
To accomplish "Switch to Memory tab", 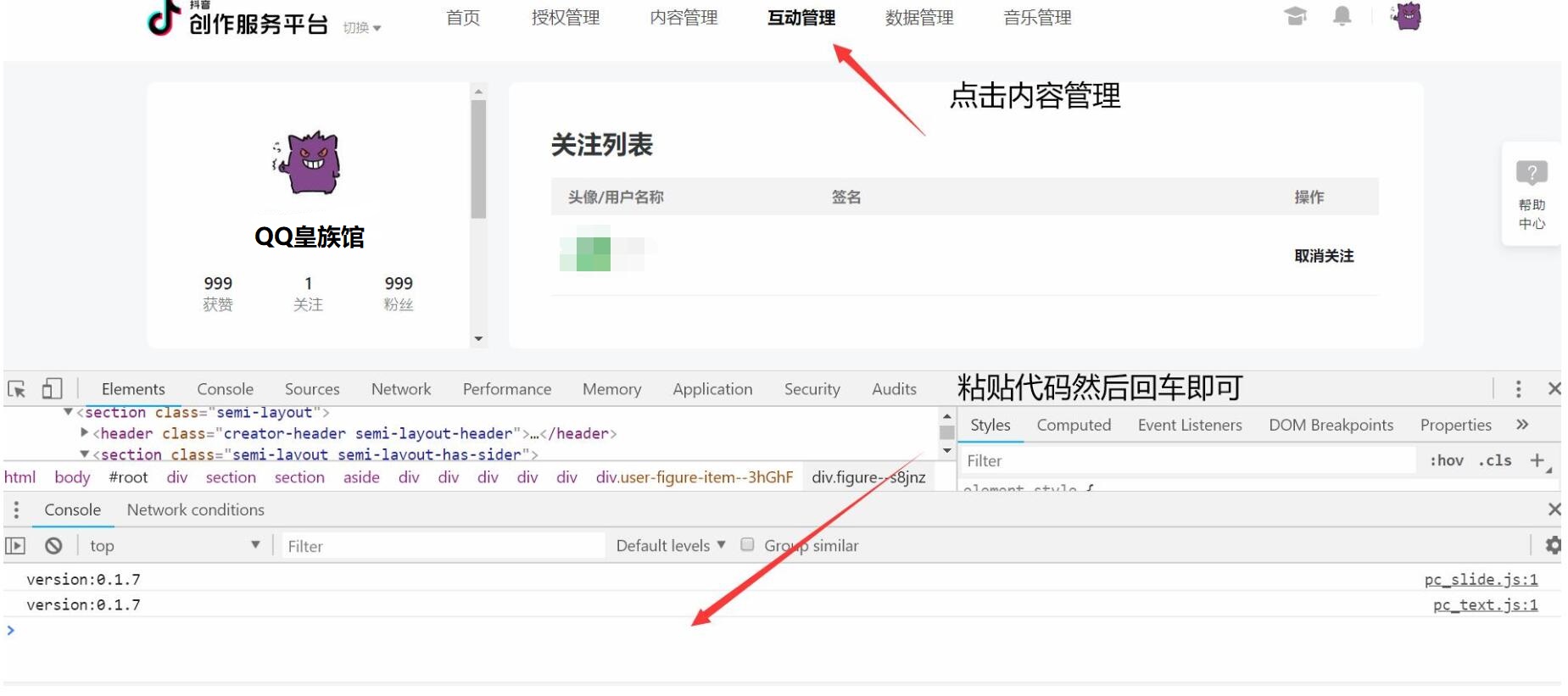I will coord(611,389).
